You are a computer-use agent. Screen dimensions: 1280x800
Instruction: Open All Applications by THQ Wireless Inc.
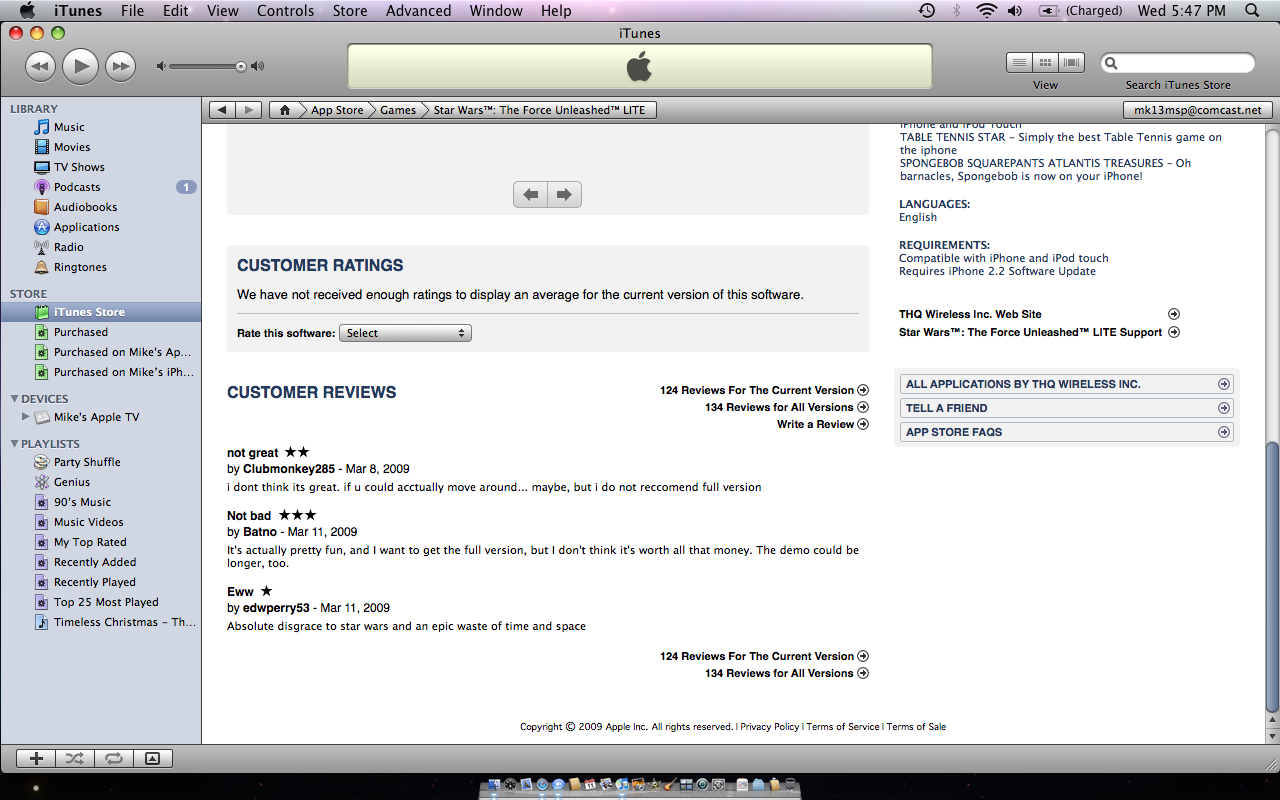pyautogui.click(x=1067, y=384)
